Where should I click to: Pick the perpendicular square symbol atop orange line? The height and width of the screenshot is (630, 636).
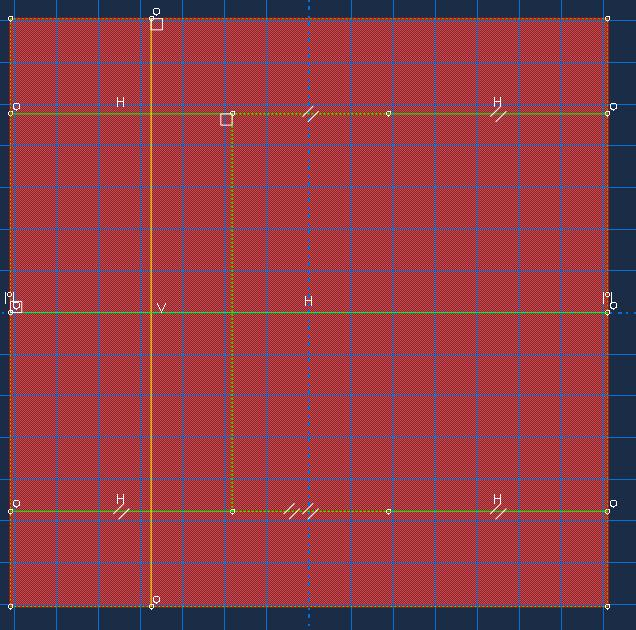pyautogui.click(x=157, y=24)
